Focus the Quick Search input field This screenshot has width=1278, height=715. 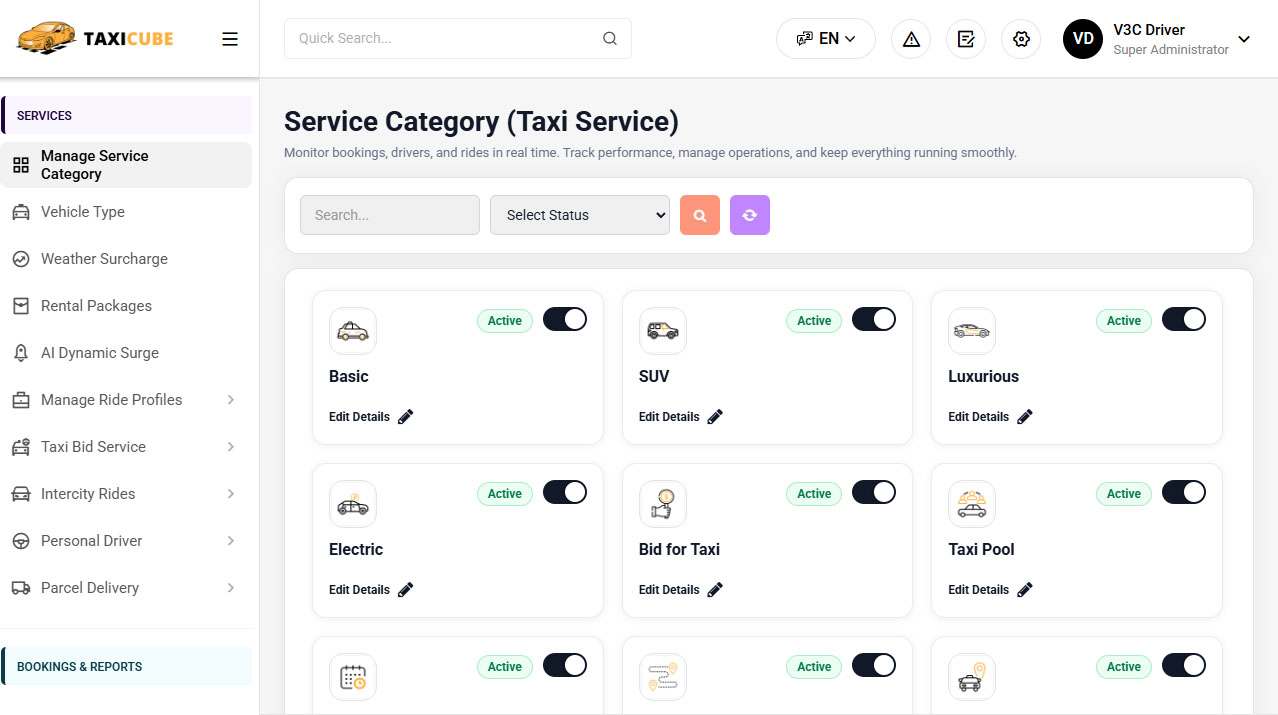click(458, 38)
